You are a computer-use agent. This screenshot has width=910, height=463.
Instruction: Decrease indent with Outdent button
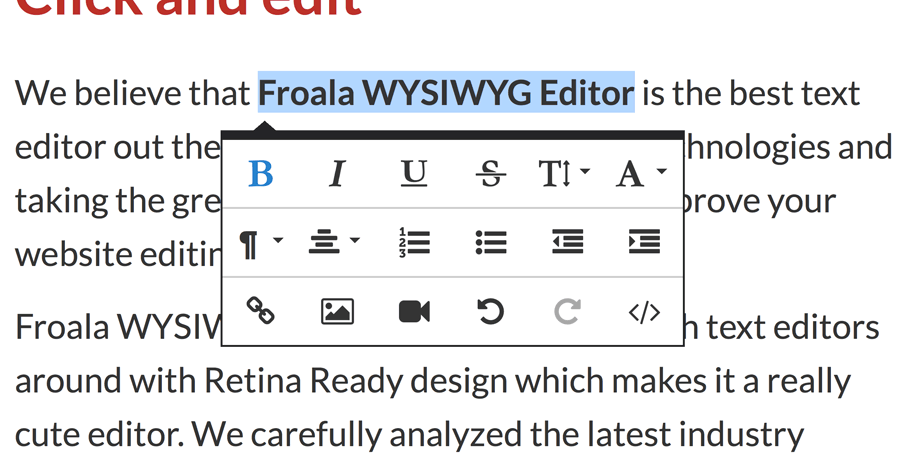click(x=567, y=243)
